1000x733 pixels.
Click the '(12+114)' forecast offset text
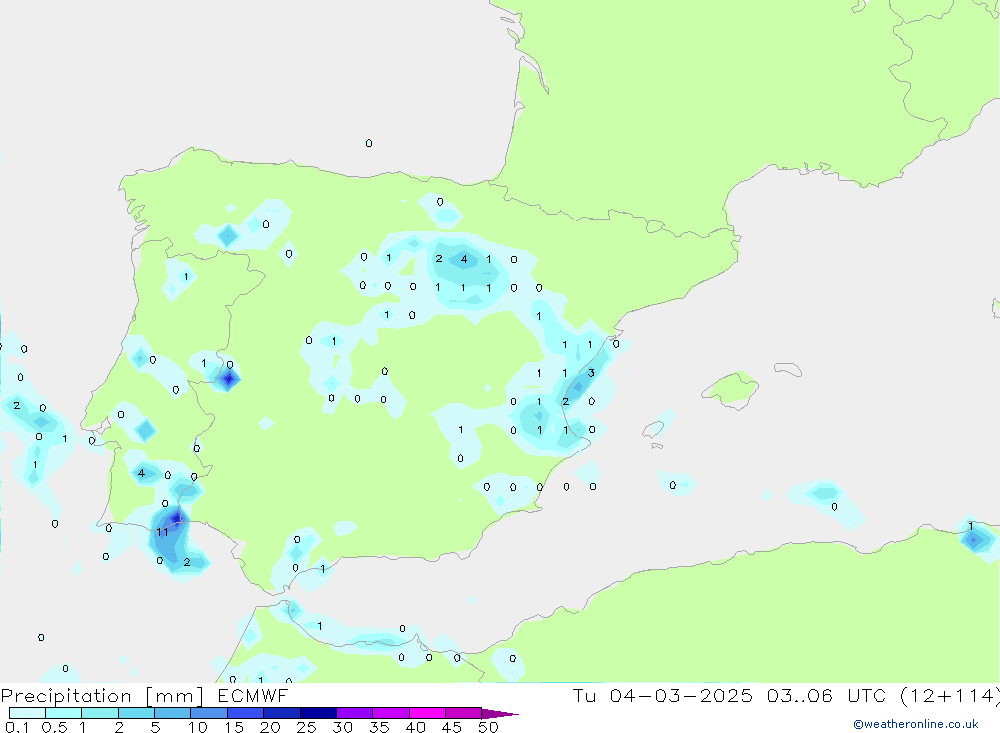pyautogui.click(x=950, y=696)
